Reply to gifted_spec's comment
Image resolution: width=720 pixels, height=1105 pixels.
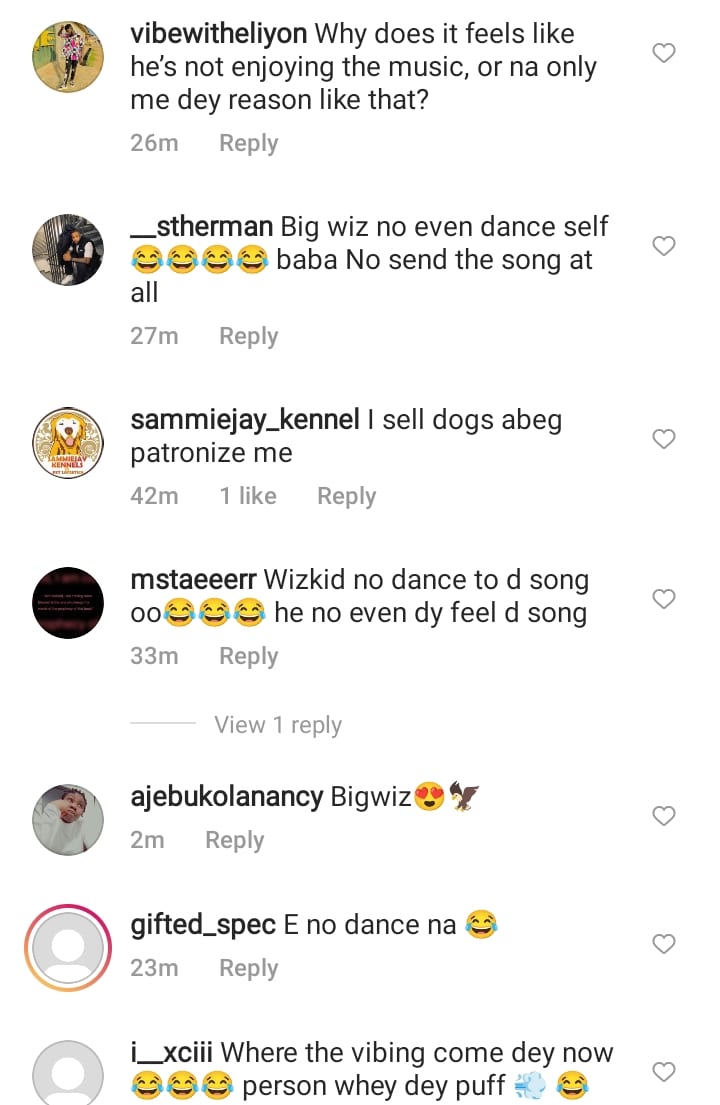[248, 968]
